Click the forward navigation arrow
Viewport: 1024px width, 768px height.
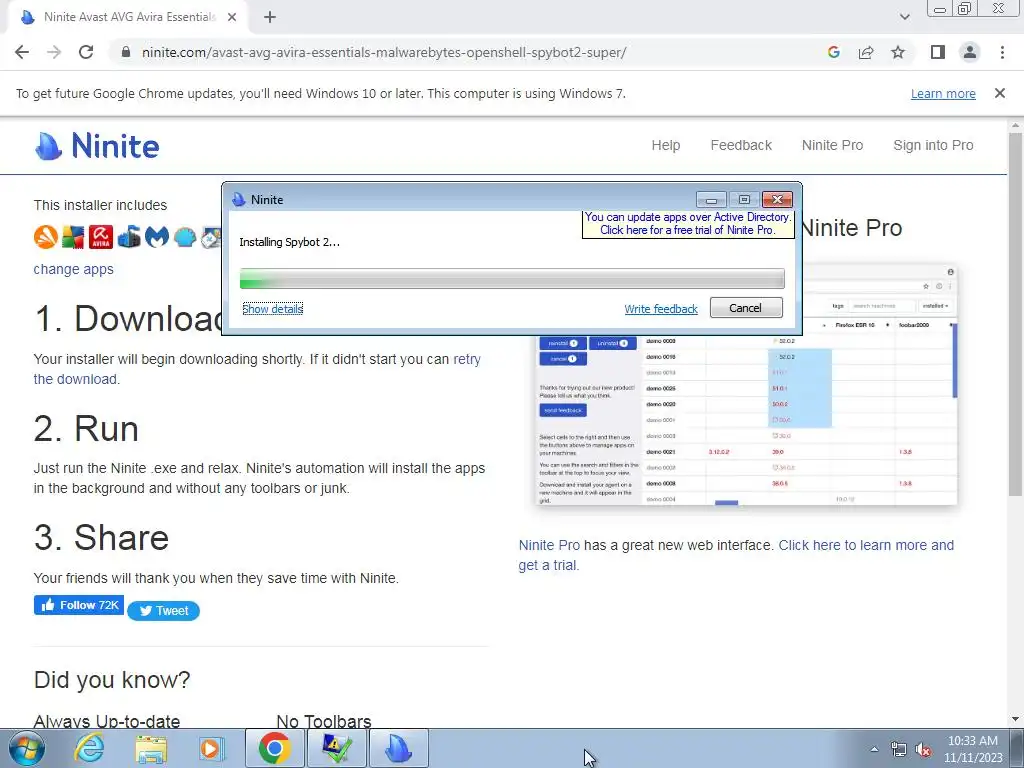point(54,52)
